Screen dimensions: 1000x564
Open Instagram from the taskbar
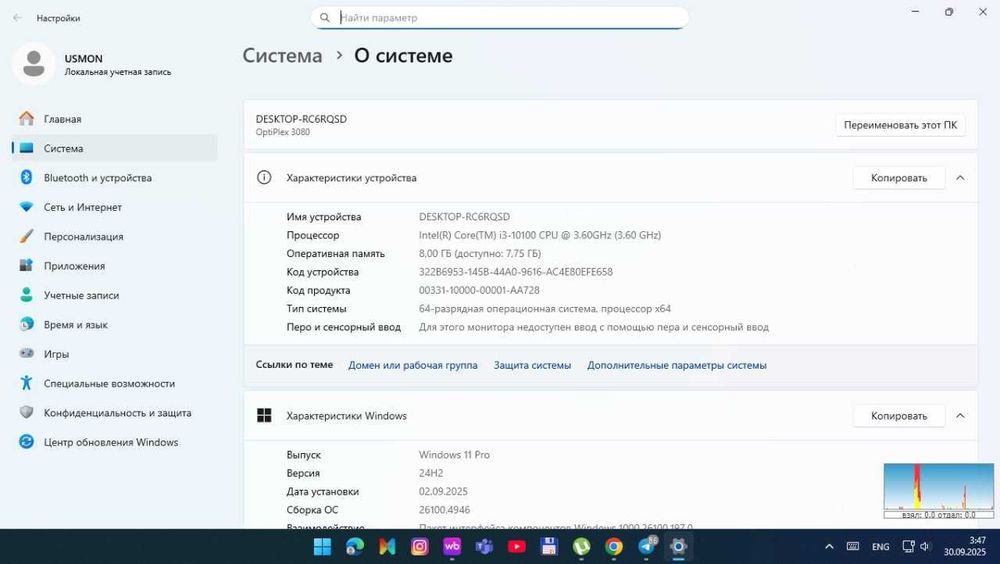420,546
